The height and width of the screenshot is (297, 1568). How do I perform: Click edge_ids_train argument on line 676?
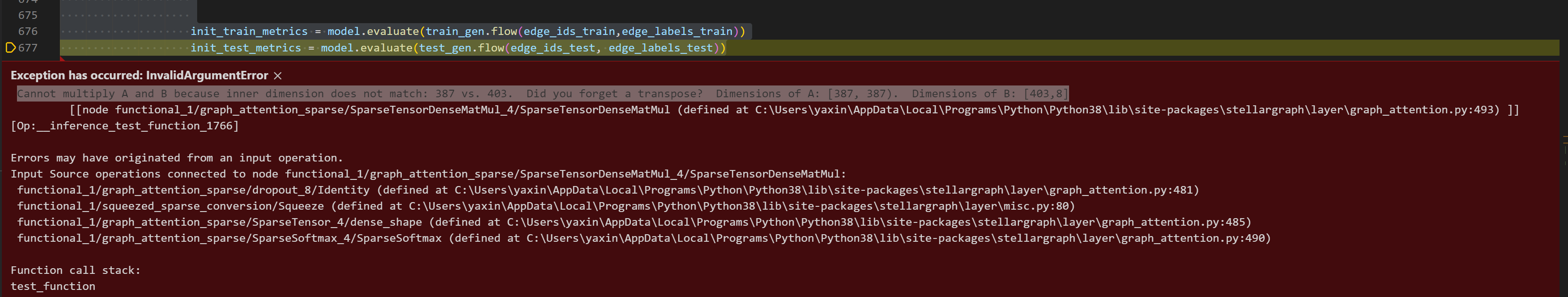[569, 31]
